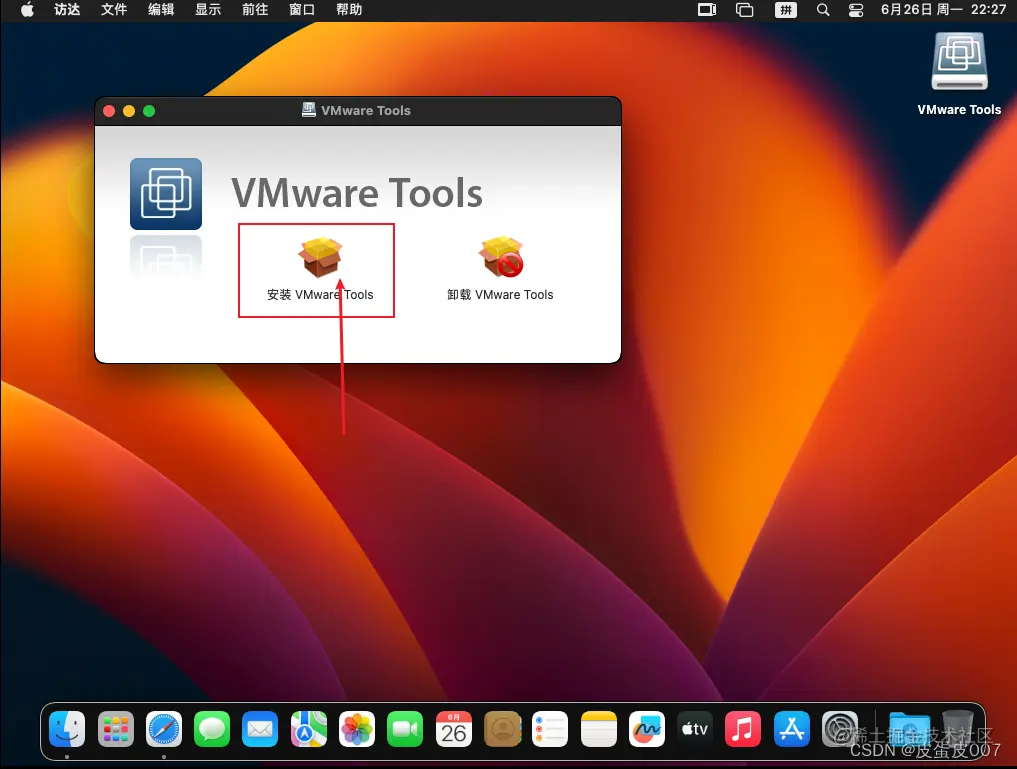Launch Freeform from the Dock
This screenshot has height=769, width=1017.
(x=647, y=729)
